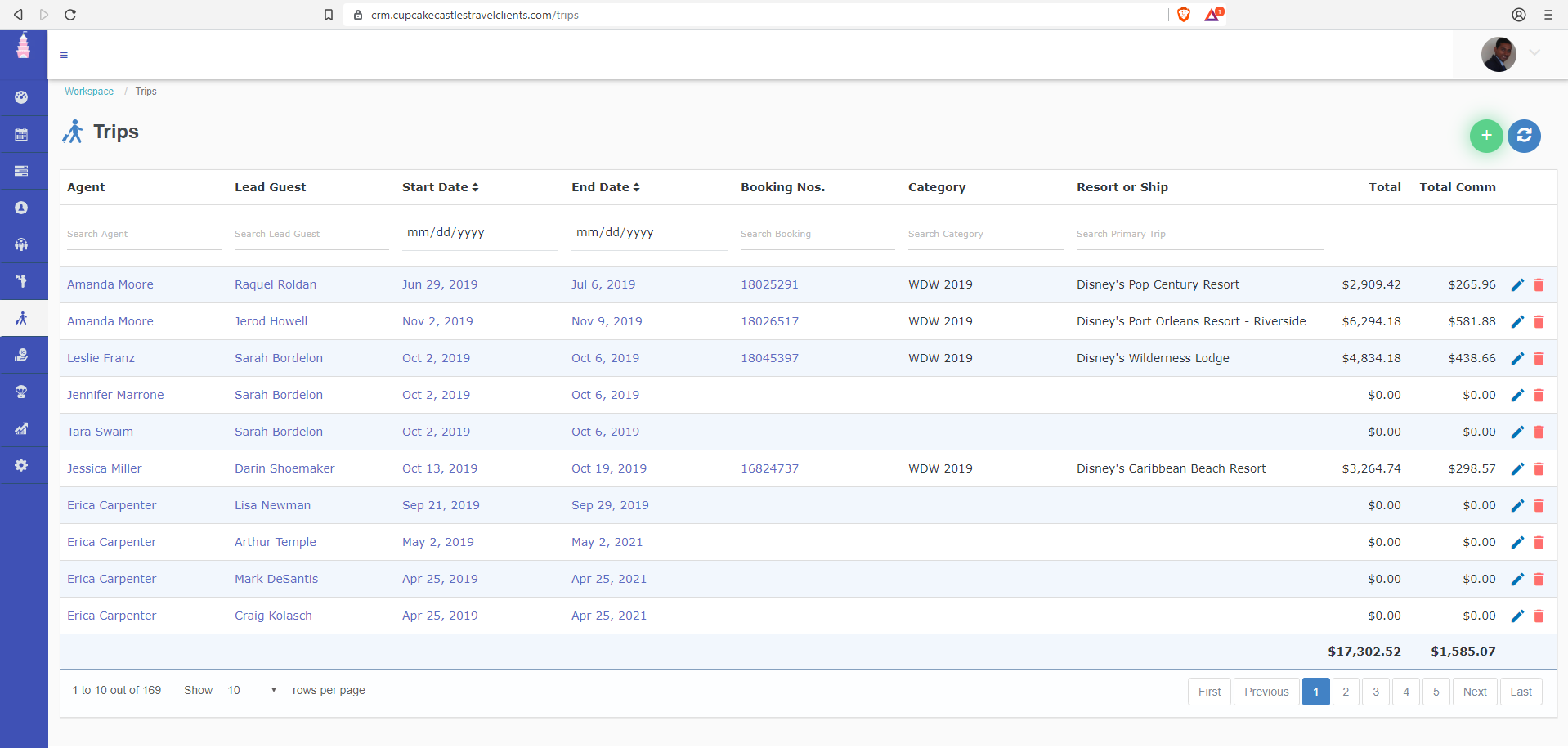Delete the Arthur Temple trip with trash icon
1568x748 pixels.
pos(1539,542)
